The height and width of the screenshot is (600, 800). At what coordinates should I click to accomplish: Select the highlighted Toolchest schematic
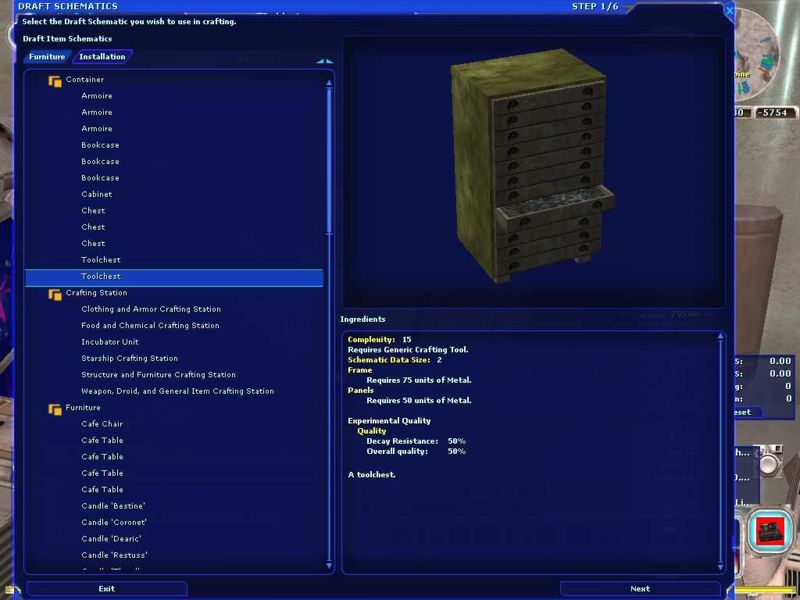101,276
